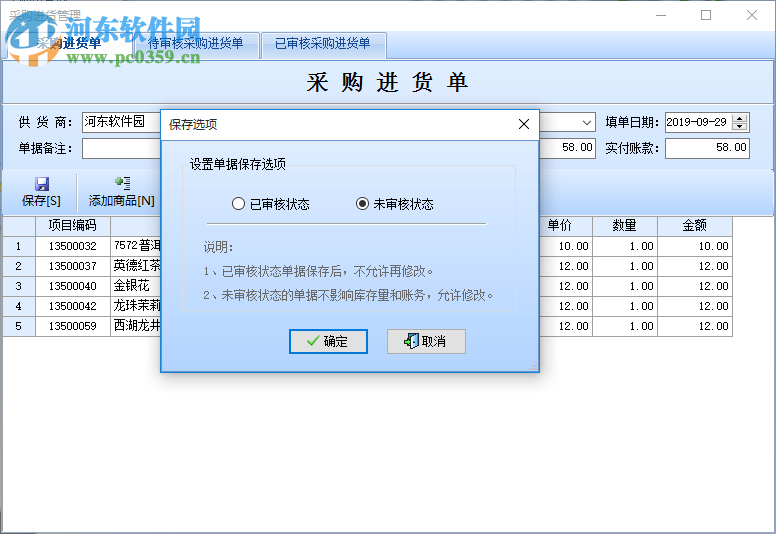776x534 pixels.
Task: Click the Save [S] floppy disk icon
Action: point(42,184)
